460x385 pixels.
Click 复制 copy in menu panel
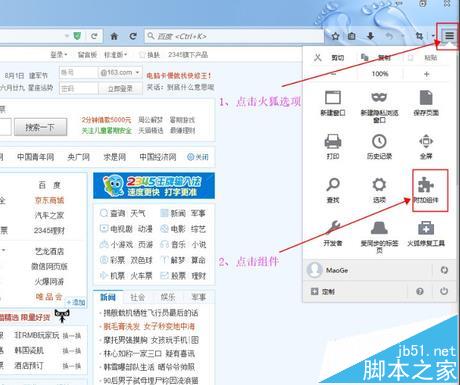pyautogui.click(x=376, y=58)
